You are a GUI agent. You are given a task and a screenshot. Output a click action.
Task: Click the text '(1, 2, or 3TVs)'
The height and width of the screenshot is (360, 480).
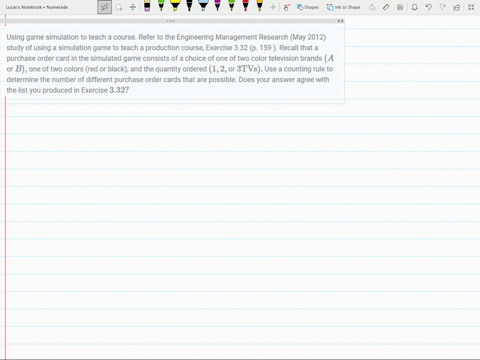pos(236,69)
